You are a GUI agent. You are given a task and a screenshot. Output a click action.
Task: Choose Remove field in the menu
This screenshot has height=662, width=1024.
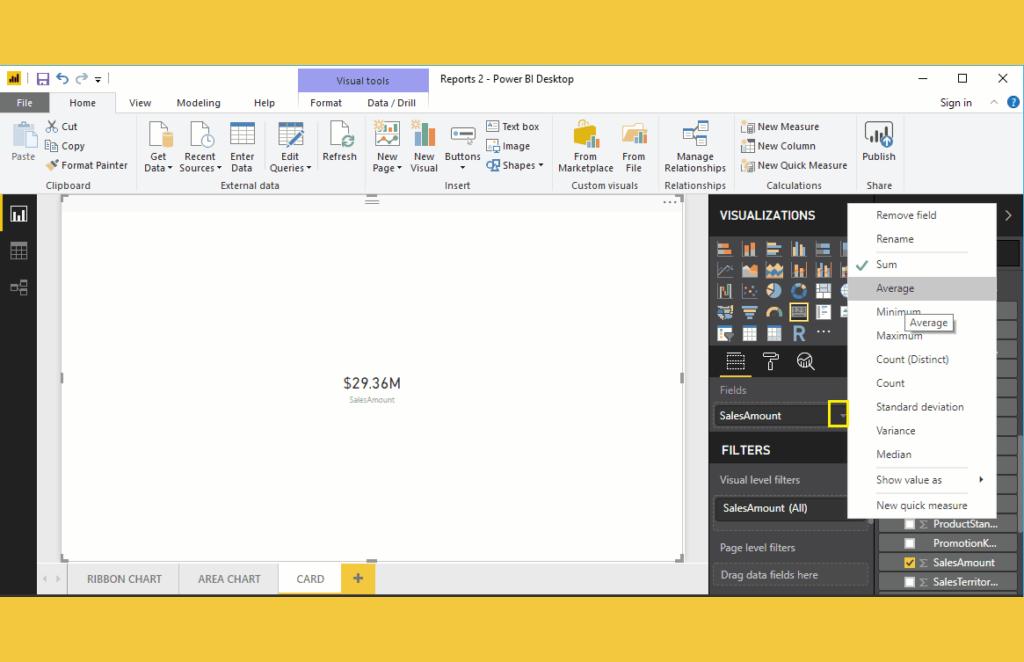921,215
